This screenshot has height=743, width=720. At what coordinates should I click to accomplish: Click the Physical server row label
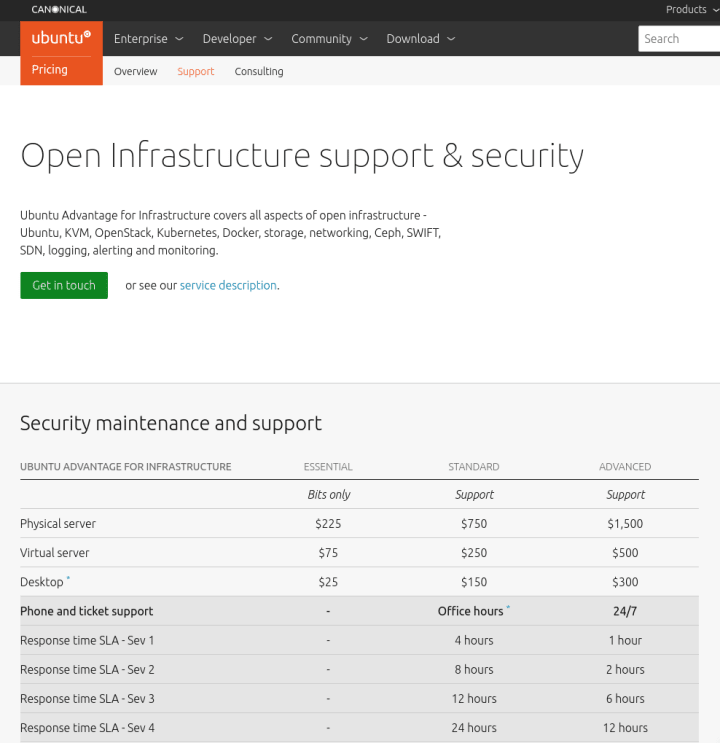[58, 524]
